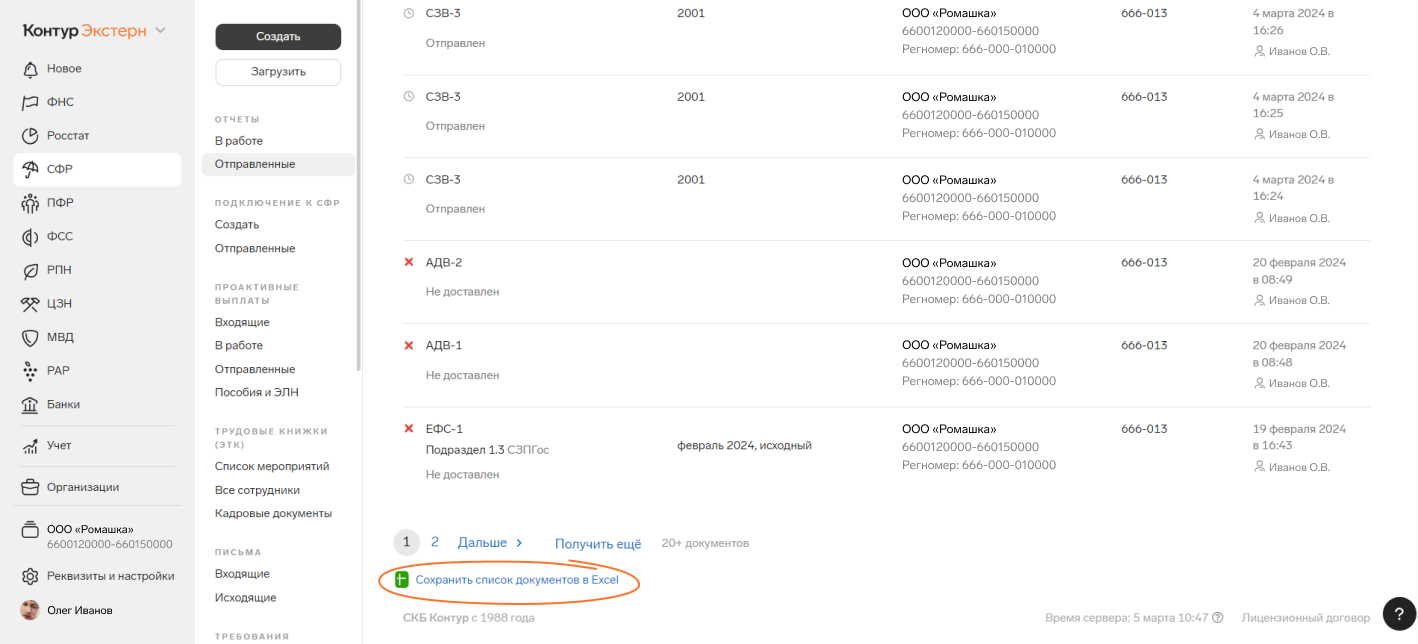The height and width of the screenshot is (644, 1418).
Task: Open the ООО «Ромашка» organization switcher
Action: click(x=90, y=536)
